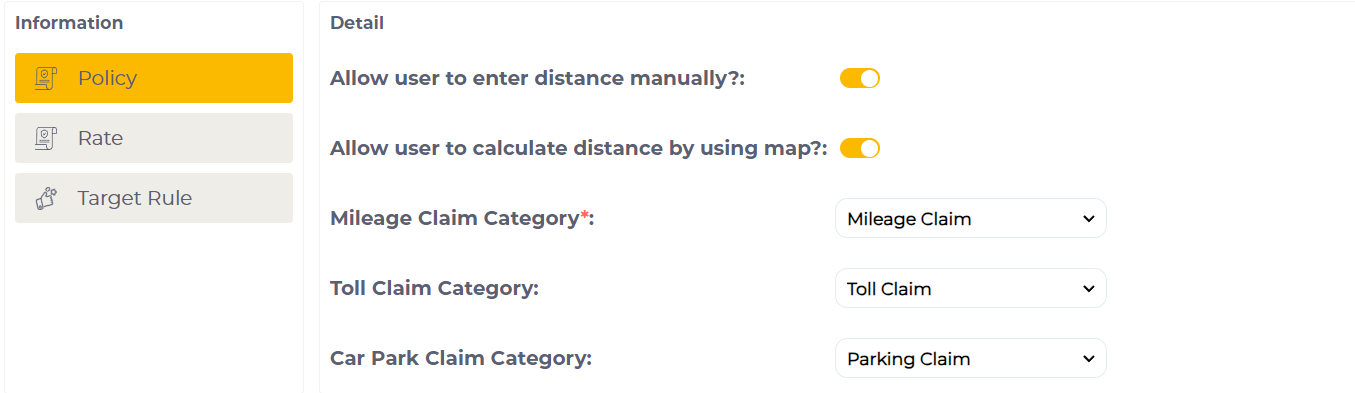The width and height of the screenshot is (1355, 393).
Task: Click the Mileage Claim Category label
Action: (x=462, y=218)
